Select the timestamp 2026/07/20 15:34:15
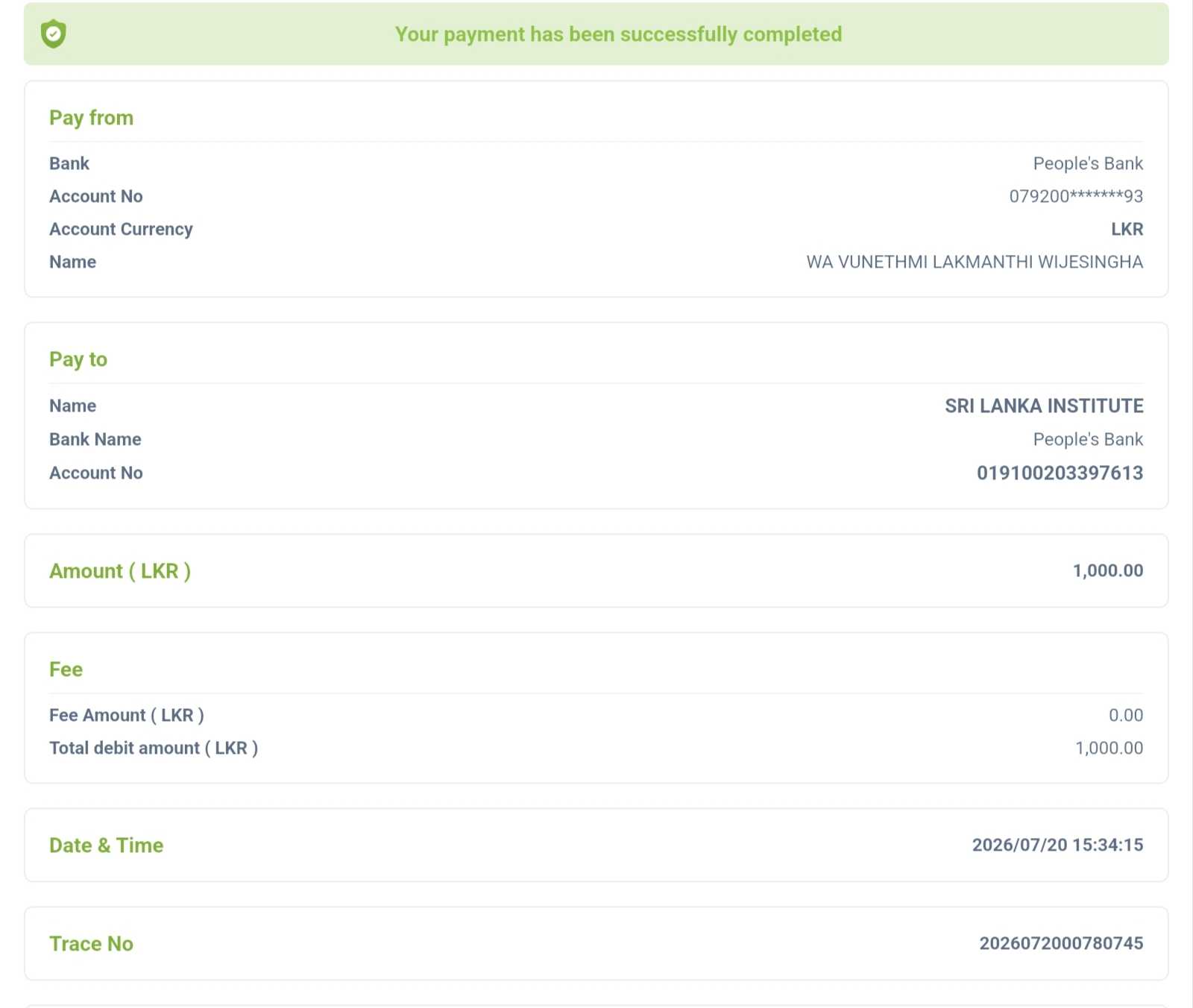Viewport: 1193px width, 1008px height. point(1057,845)
